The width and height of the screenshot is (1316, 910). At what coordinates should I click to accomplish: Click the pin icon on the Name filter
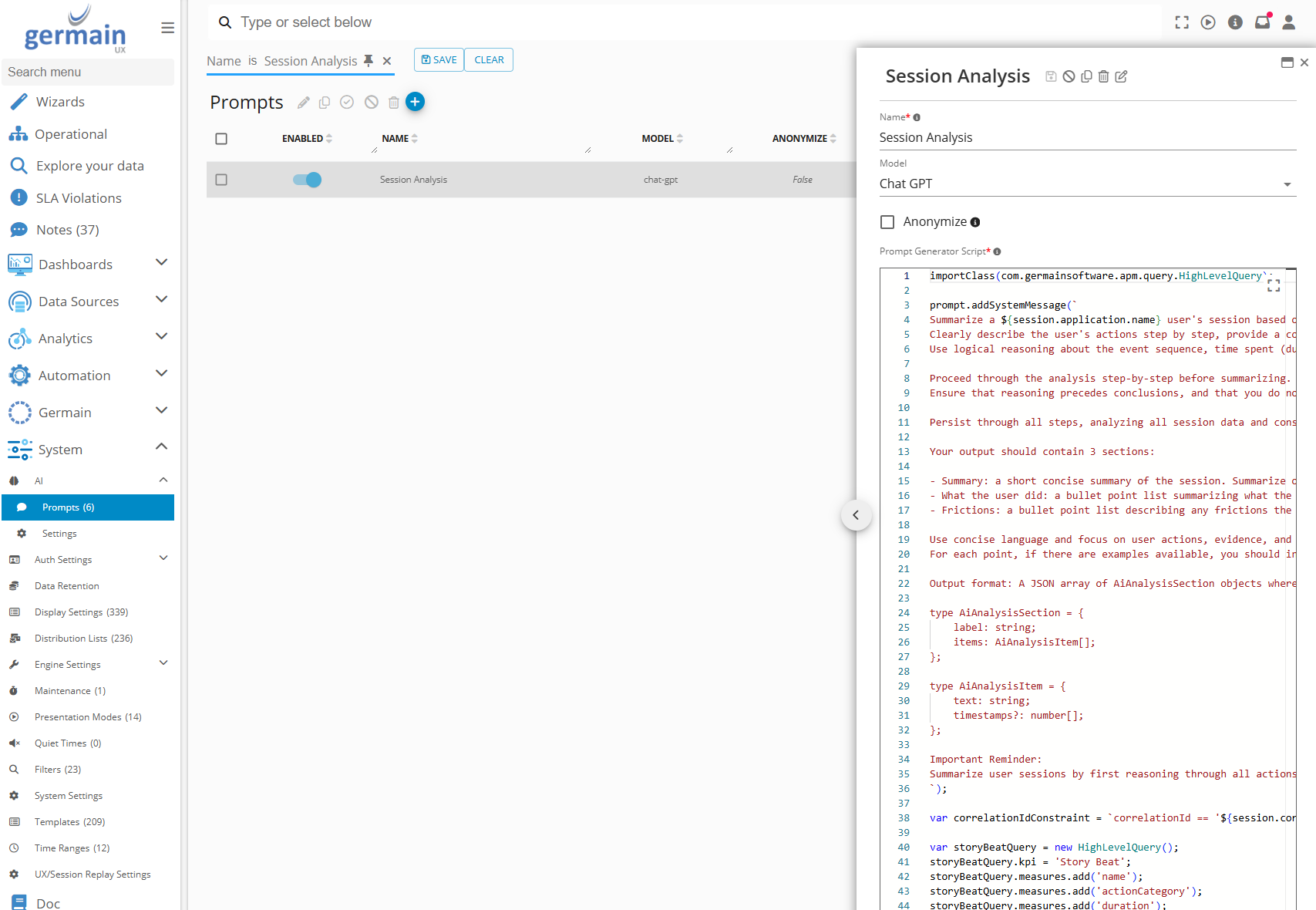369,60
